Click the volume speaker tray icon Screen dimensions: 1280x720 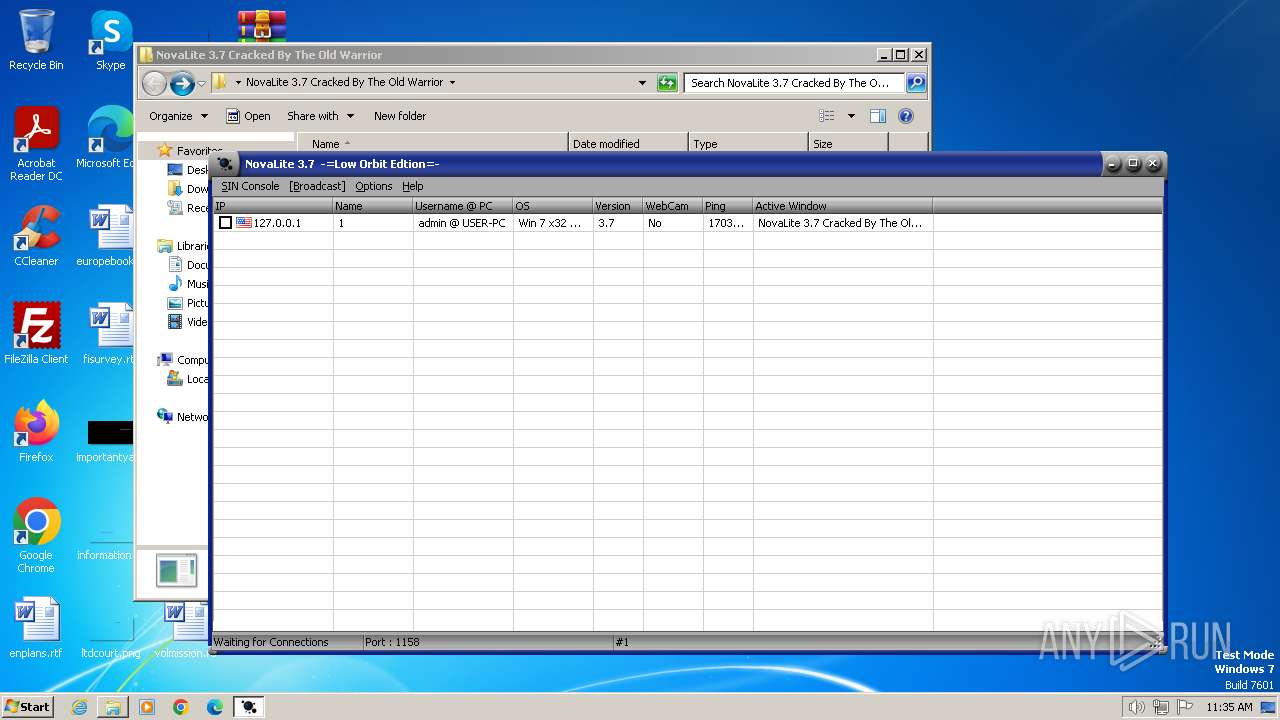(1136, 707)
